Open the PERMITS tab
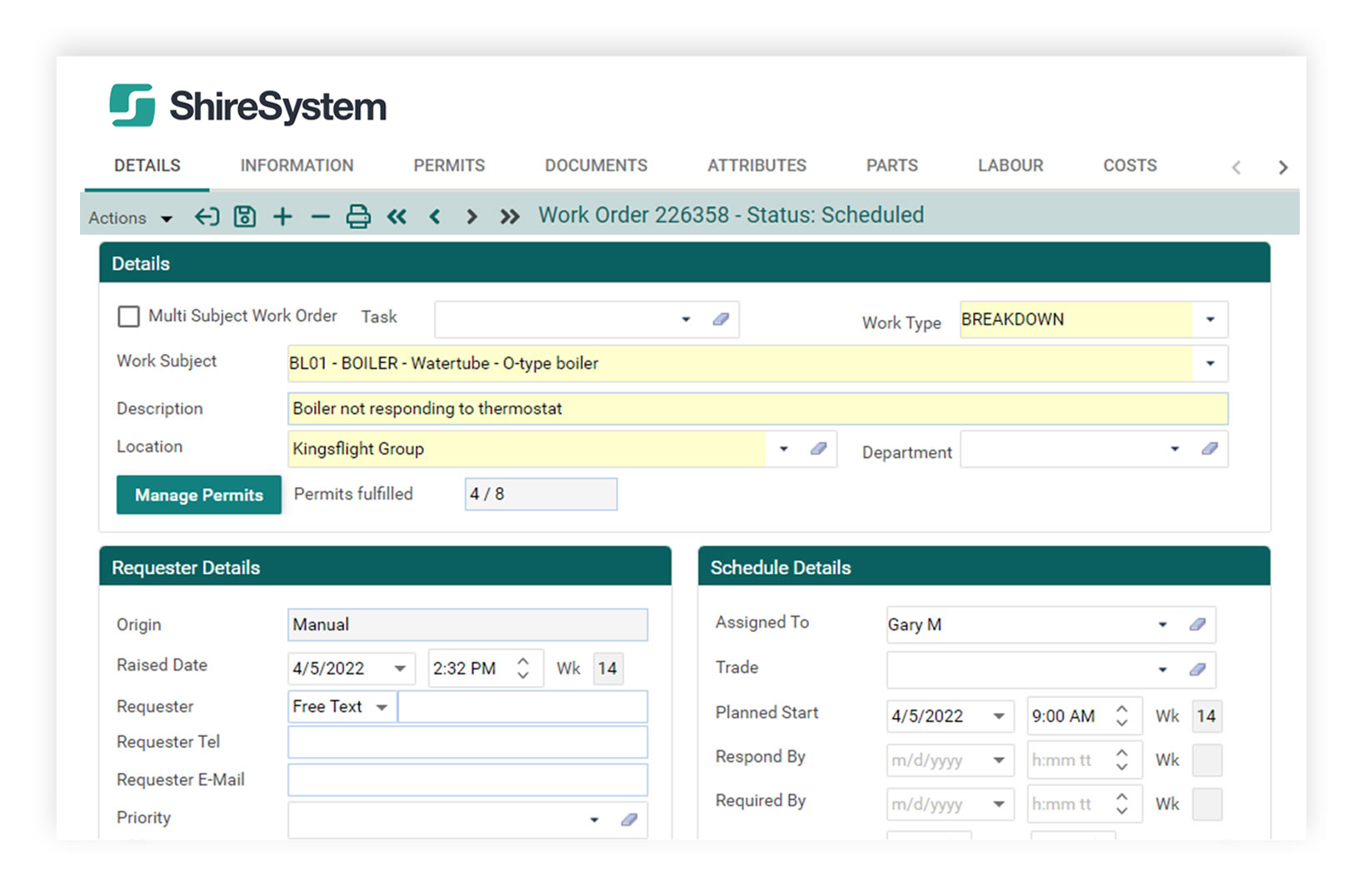 tap(449, 166)
